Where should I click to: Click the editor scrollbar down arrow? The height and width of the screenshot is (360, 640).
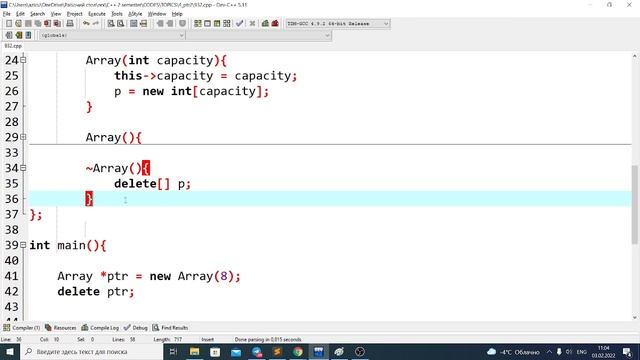[x=635, y=318]
